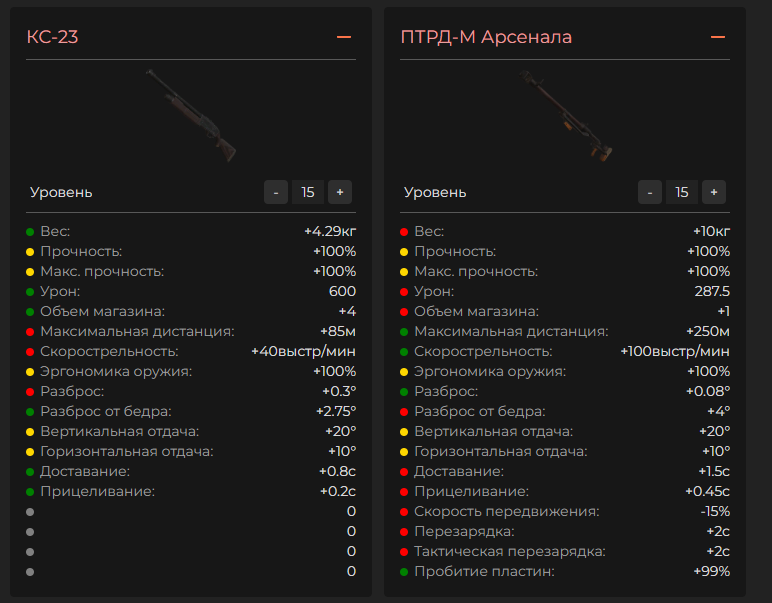Decrease level of ПТРД-М Арсенала
Image resolution: width=772 pixels, height=603 pixels.
click(x=650, y=192)
